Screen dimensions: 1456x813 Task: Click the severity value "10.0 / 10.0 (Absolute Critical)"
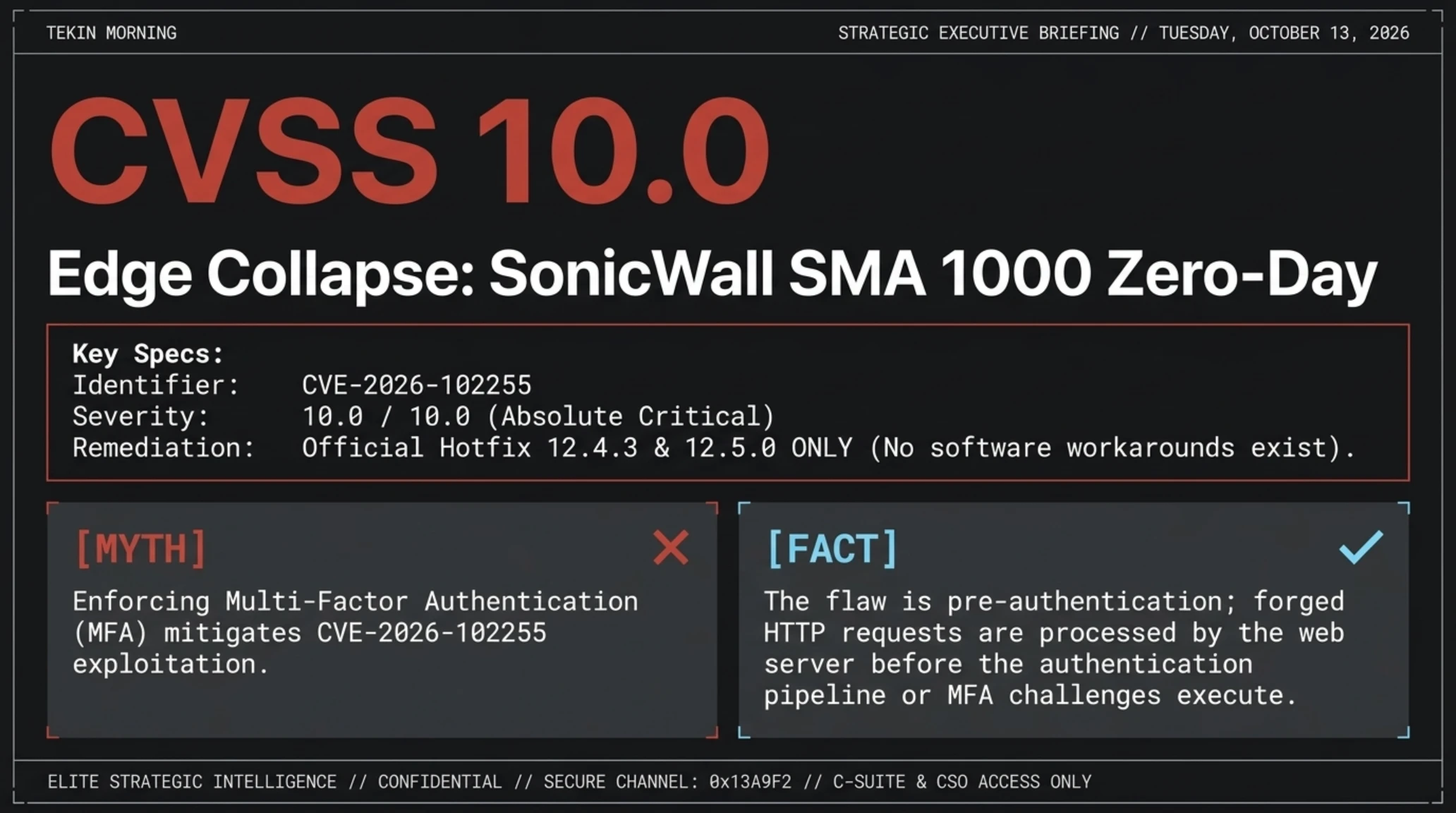pyautogui.click(x=538, y=416)
